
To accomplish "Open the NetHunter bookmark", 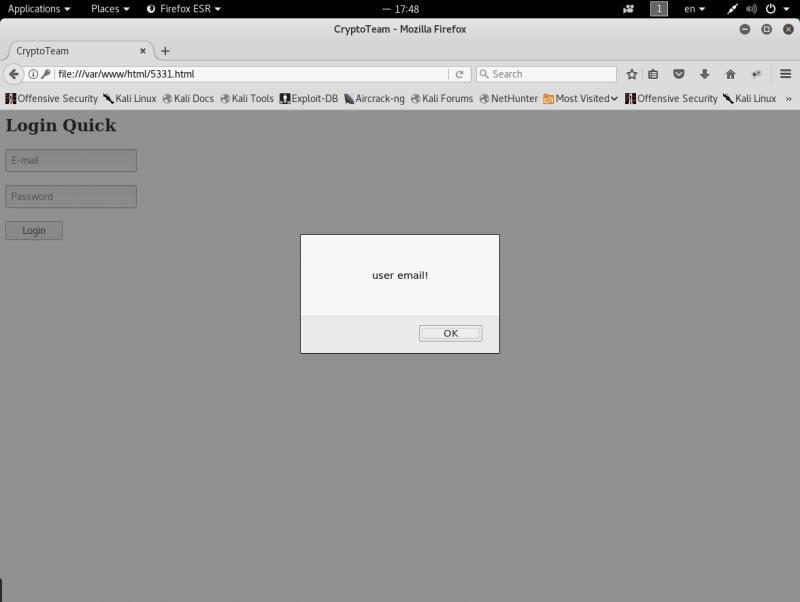I will [509, 98].
